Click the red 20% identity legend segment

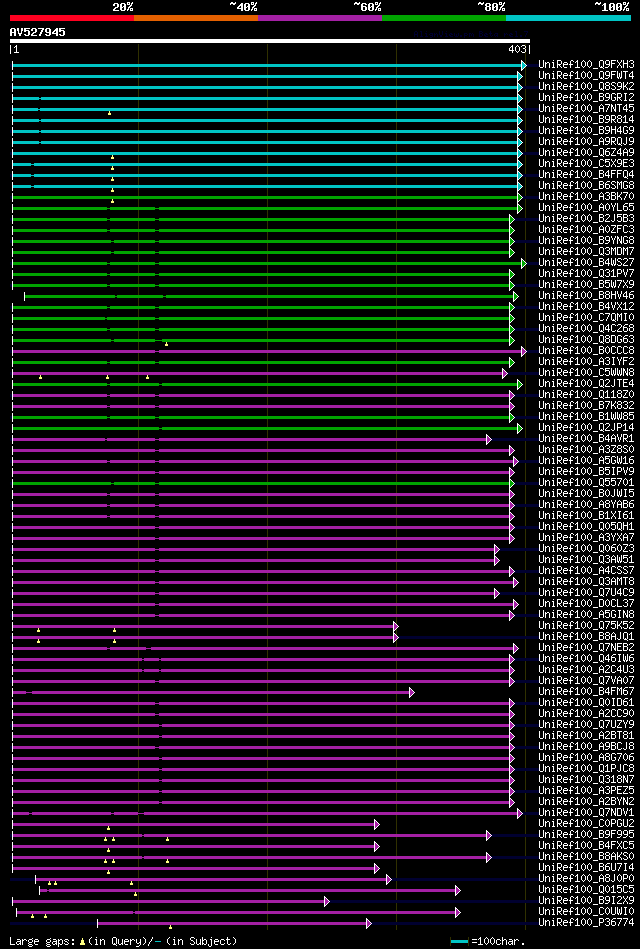tap(71, 18)
